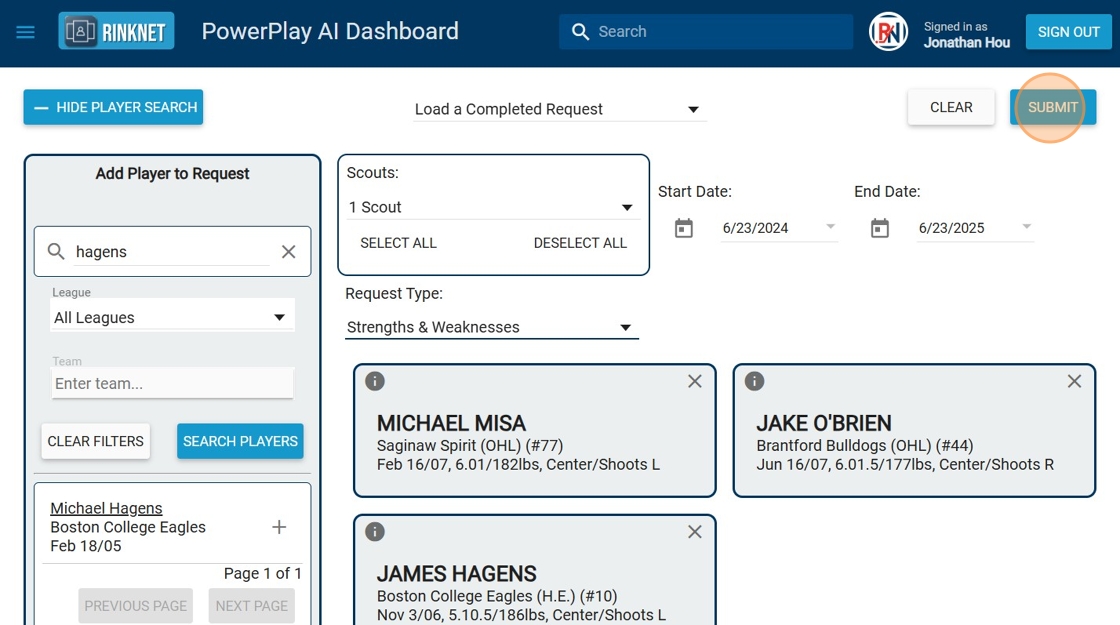Remove James Hagens card
The width and height of the screenshot is (1120, 625).
click(x=695, y=532)
